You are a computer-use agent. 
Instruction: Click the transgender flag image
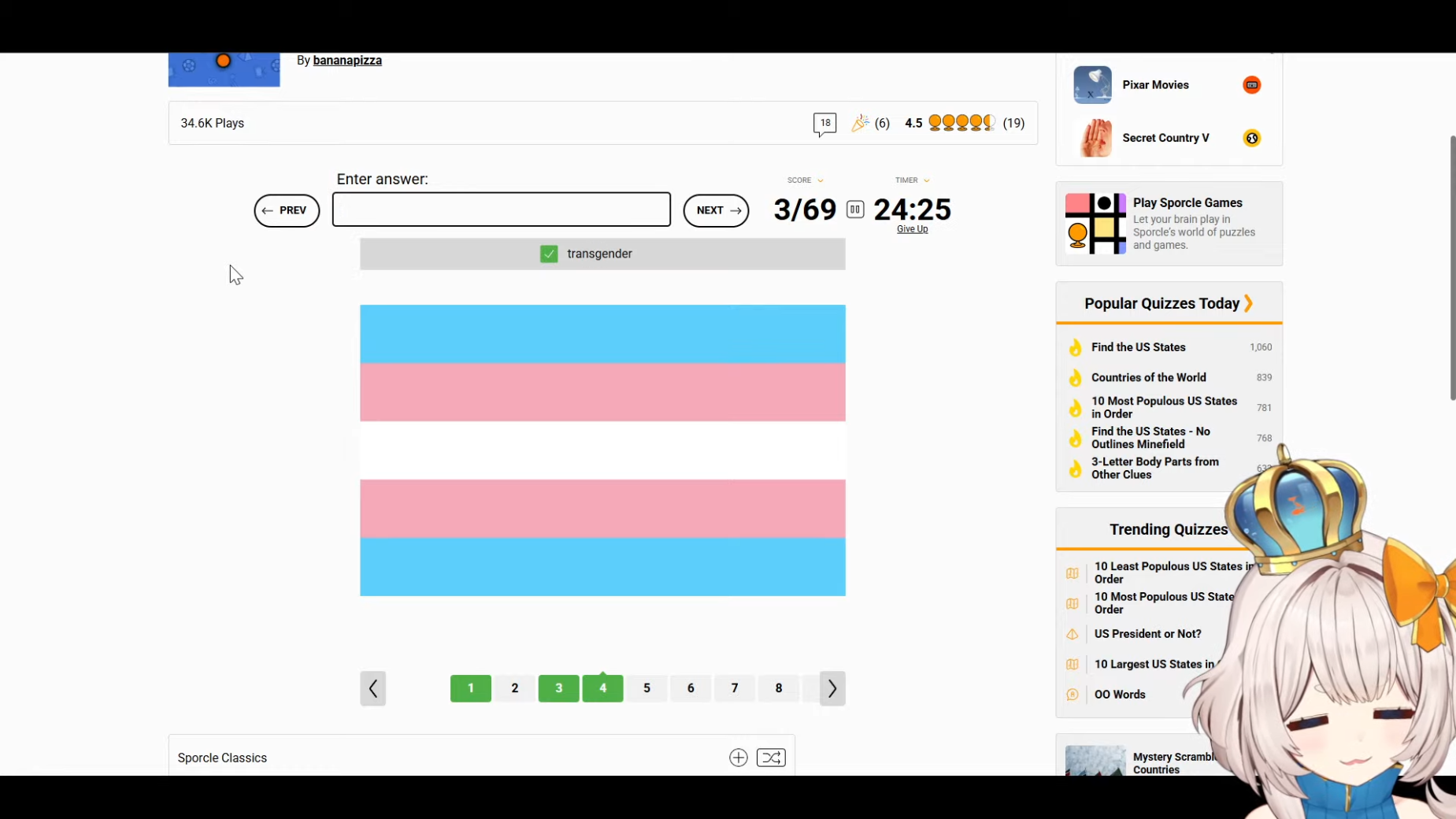tap(602, 450)
